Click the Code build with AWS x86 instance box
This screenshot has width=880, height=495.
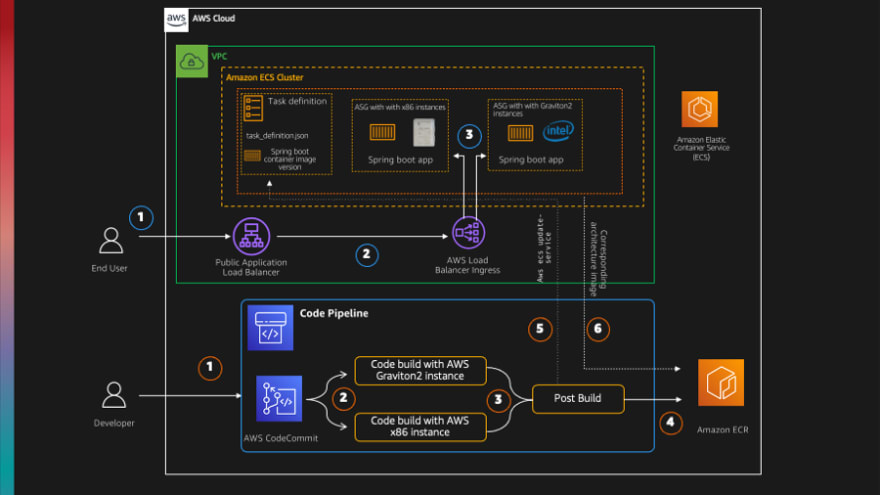point(420,427)
